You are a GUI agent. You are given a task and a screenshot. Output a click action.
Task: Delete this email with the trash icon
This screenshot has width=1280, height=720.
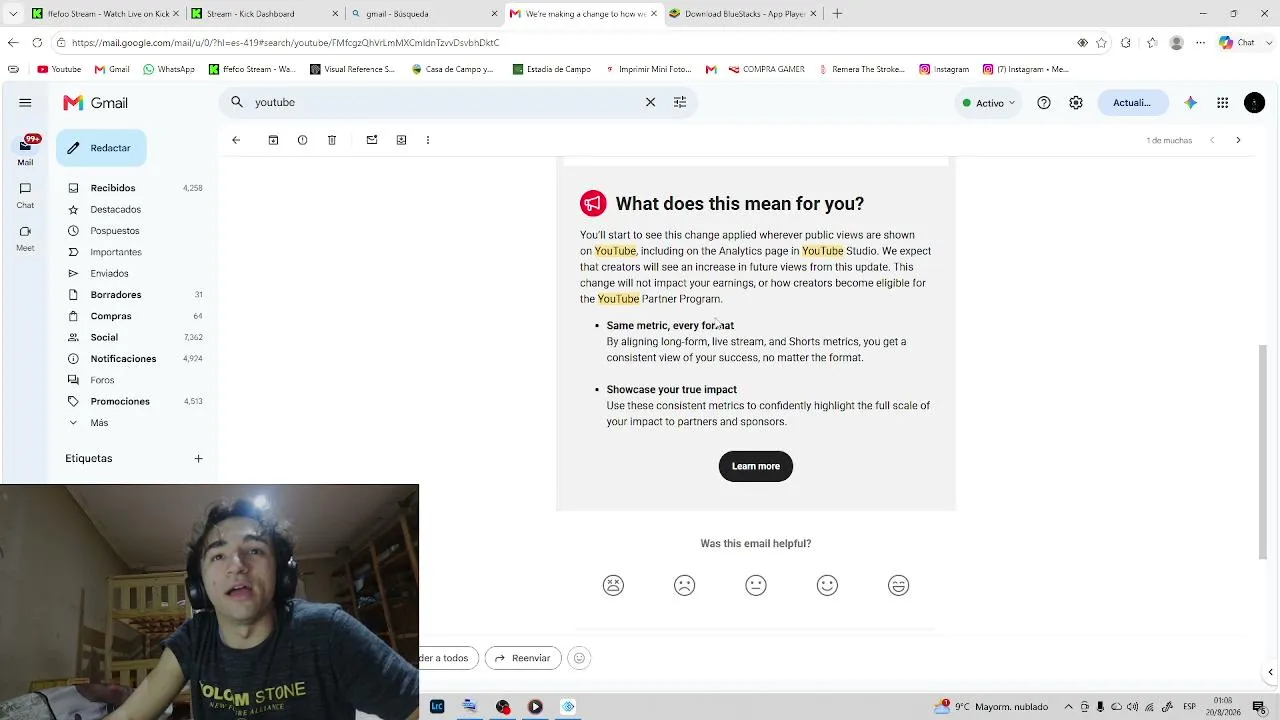(x=332, y=140)
